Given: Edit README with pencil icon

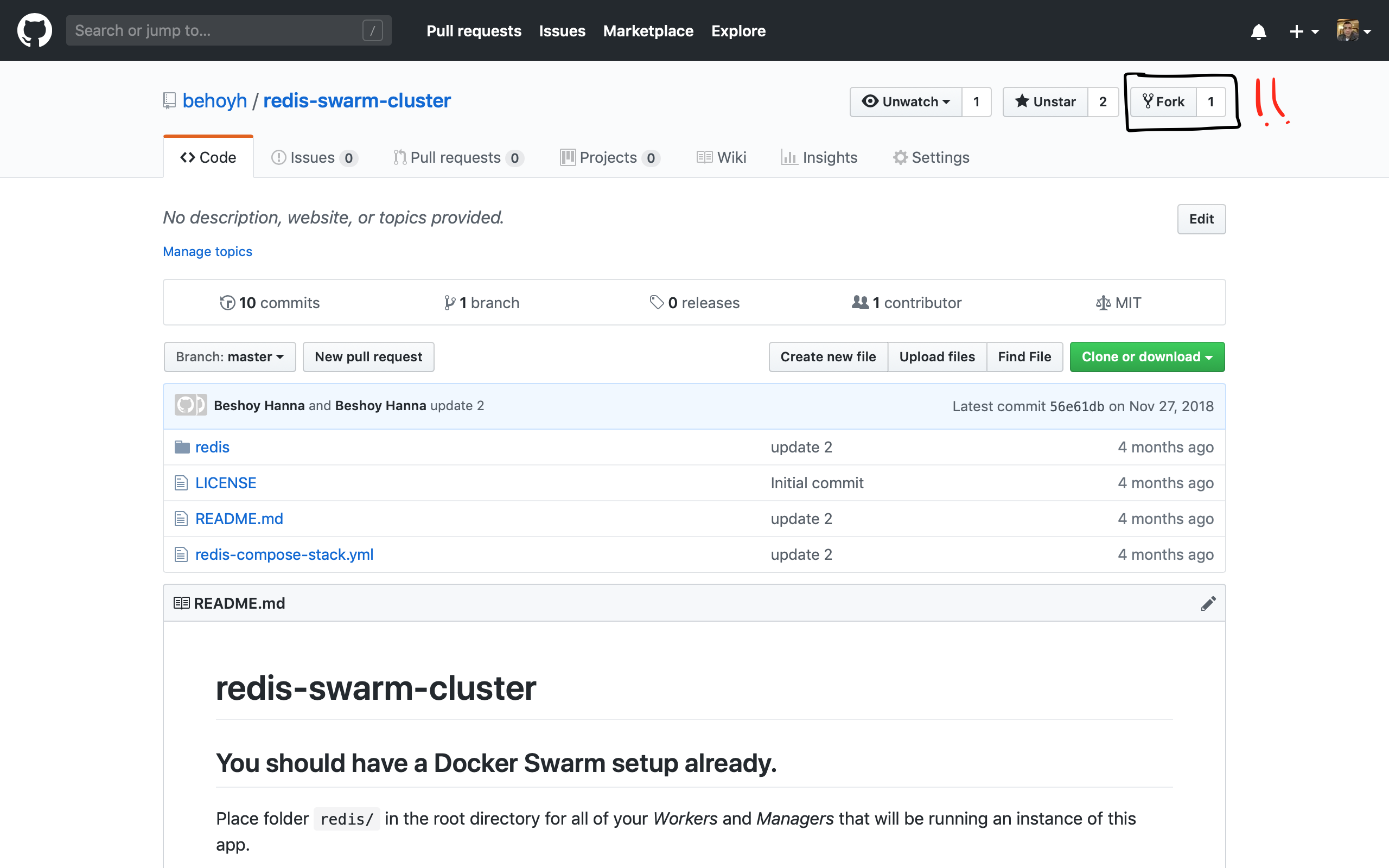Looking at the screenshot, I should click(x=1208, y=603).
